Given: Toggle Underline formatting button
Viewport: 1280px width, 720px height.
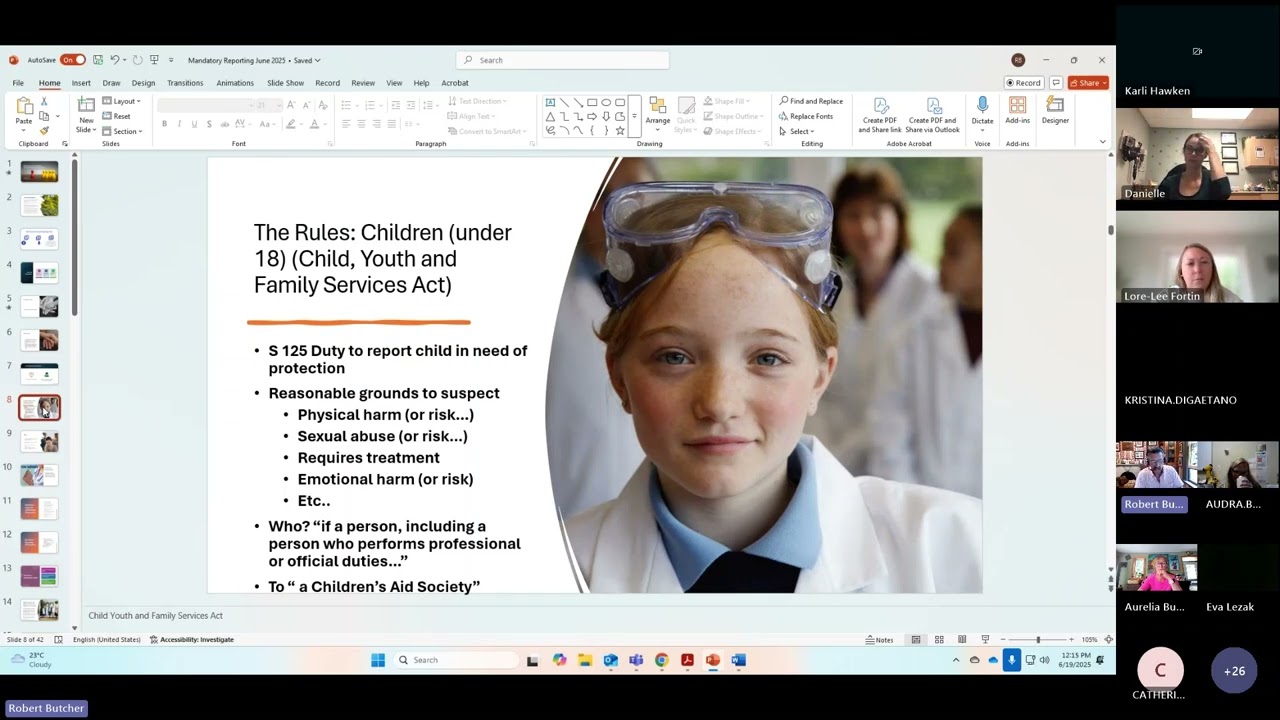Looking at the screenshot, I should click(194, 124).
